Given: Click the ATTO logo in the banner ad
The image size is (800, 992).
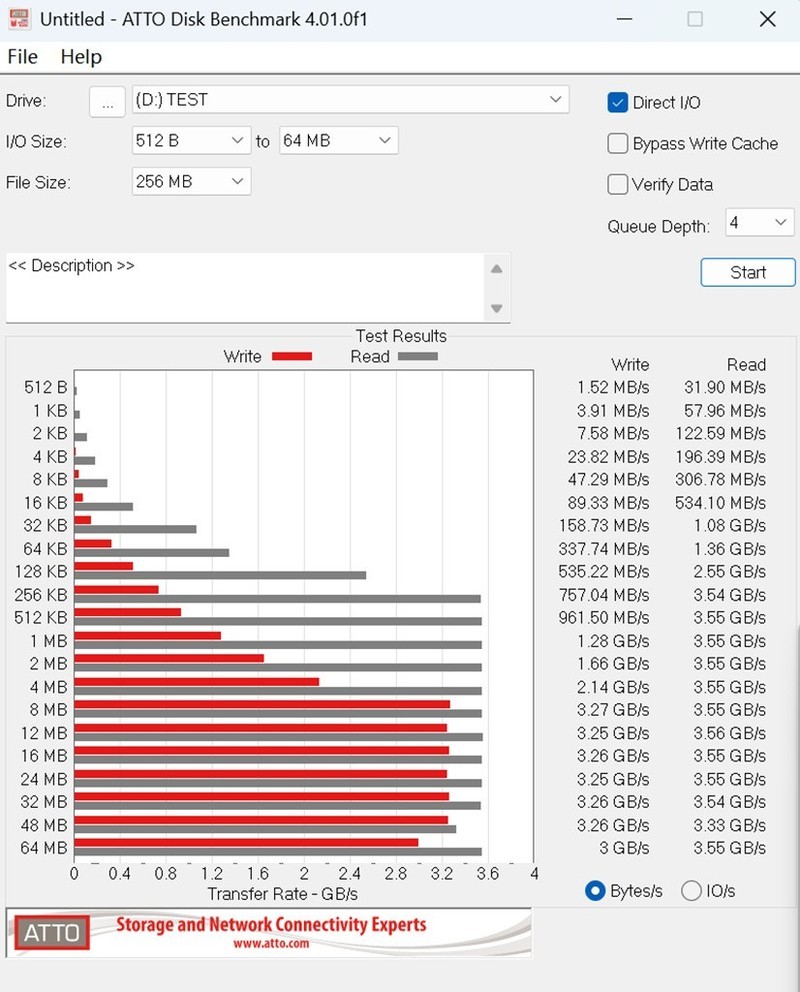Looking at the screenshot, I should pyautogui.click(x=50, y=933).
